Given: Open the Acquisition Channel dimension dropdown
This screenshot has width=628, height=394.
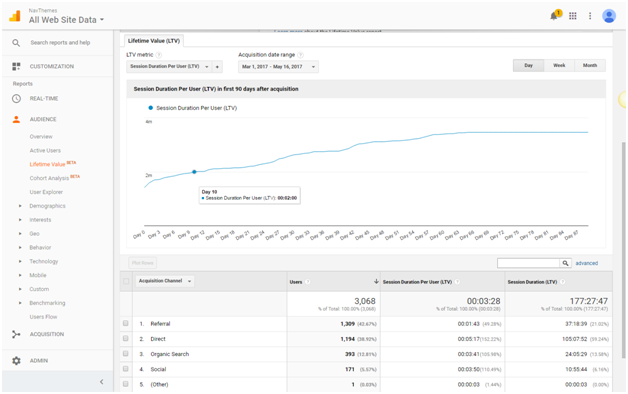Looking at the screenshot, I should [x=165, y=281].
